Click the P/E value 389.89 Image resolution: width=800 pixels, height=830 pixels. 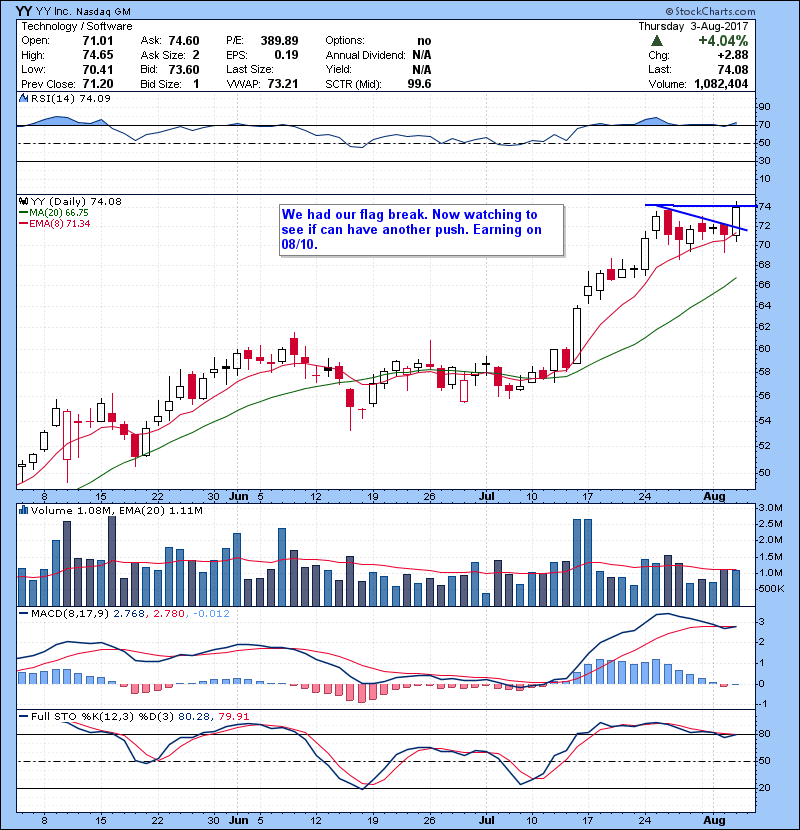[280, 41]
